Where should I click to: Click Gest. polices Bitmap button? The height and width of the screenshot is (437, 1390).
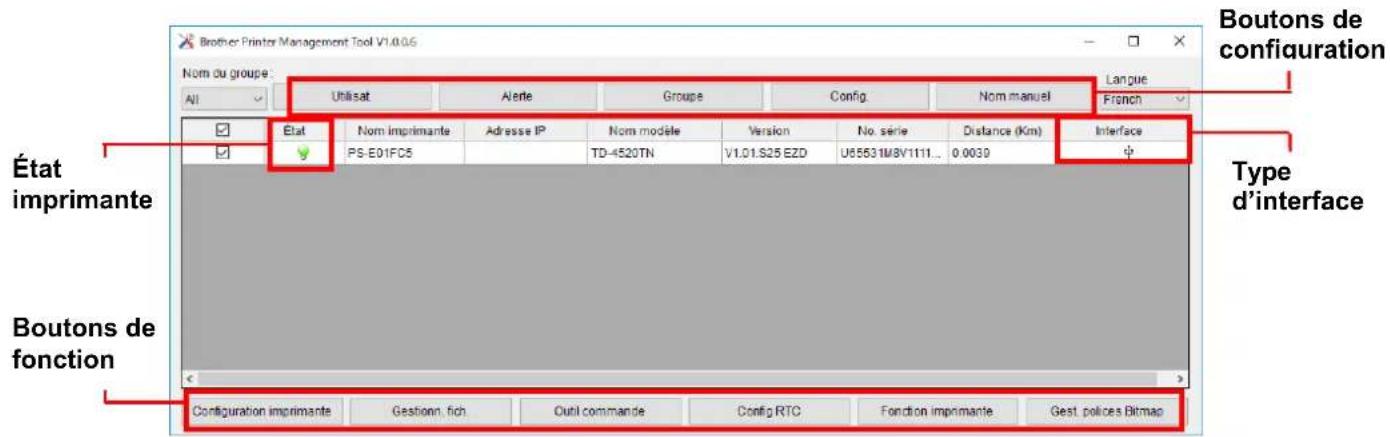(1106, 411)
